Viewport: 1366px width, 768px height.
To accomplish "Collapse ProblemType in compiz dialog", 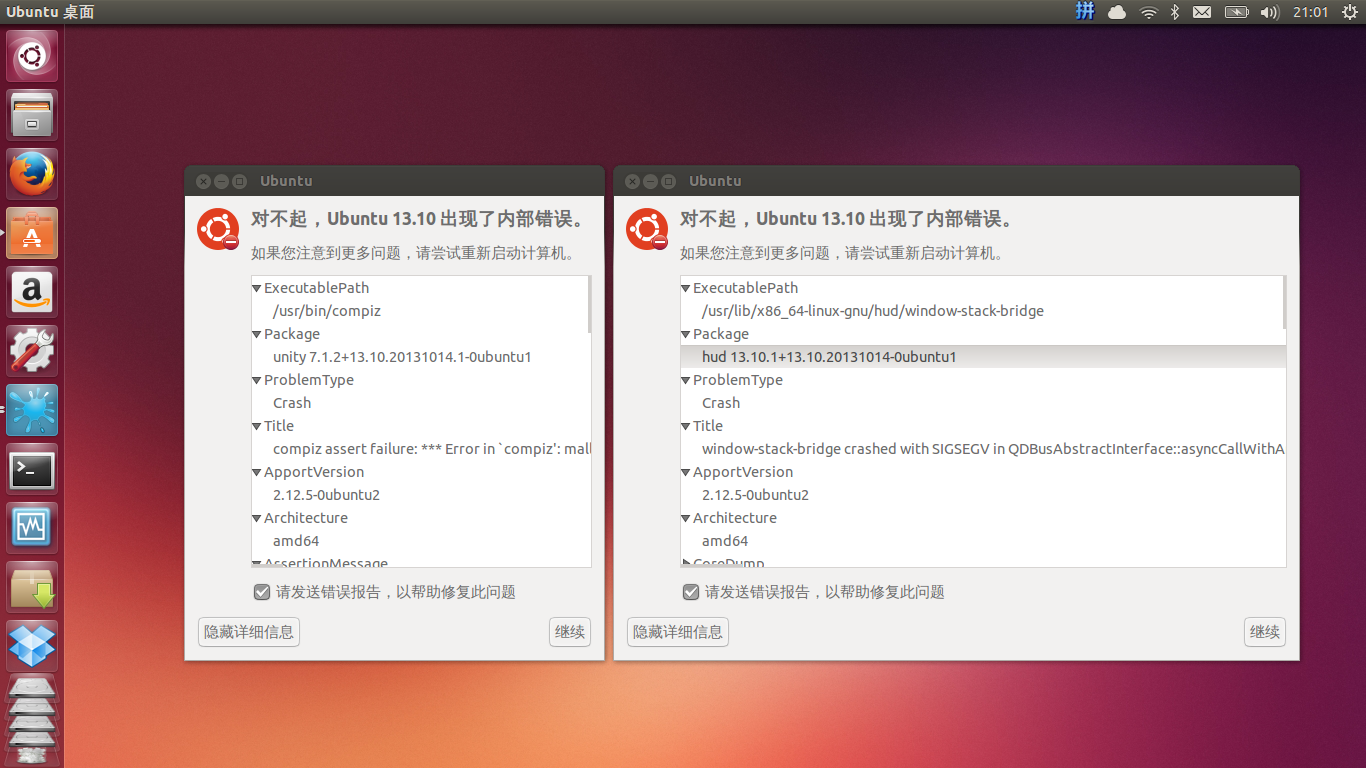I will tap(257, 380).
